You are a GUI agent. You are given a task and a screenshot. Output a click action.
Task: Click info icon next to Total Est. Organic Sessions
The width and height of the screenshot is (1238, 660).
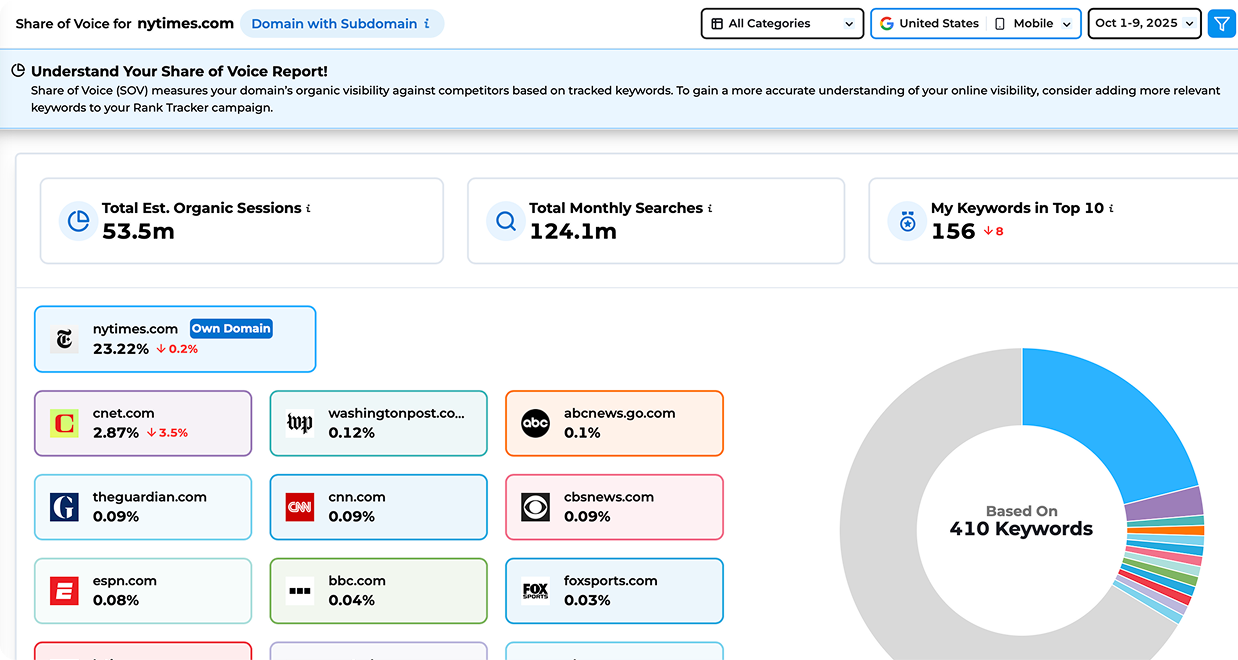click(x=308, y=208)
